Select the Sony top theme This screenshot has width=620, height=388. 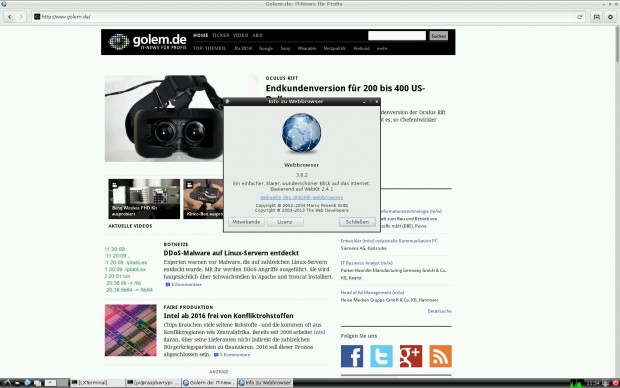tap(285, 48)
